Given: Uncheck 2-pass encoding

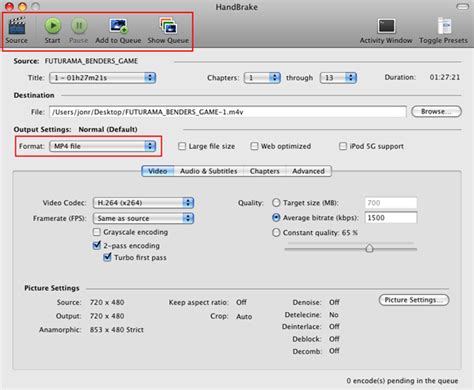Looking at the screenshot, I should click(97, 245).
